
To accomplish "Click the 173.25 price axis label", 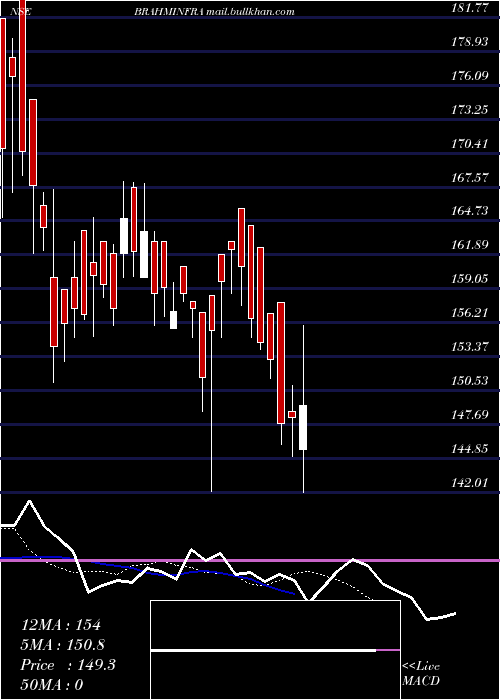I will (469, 109).
